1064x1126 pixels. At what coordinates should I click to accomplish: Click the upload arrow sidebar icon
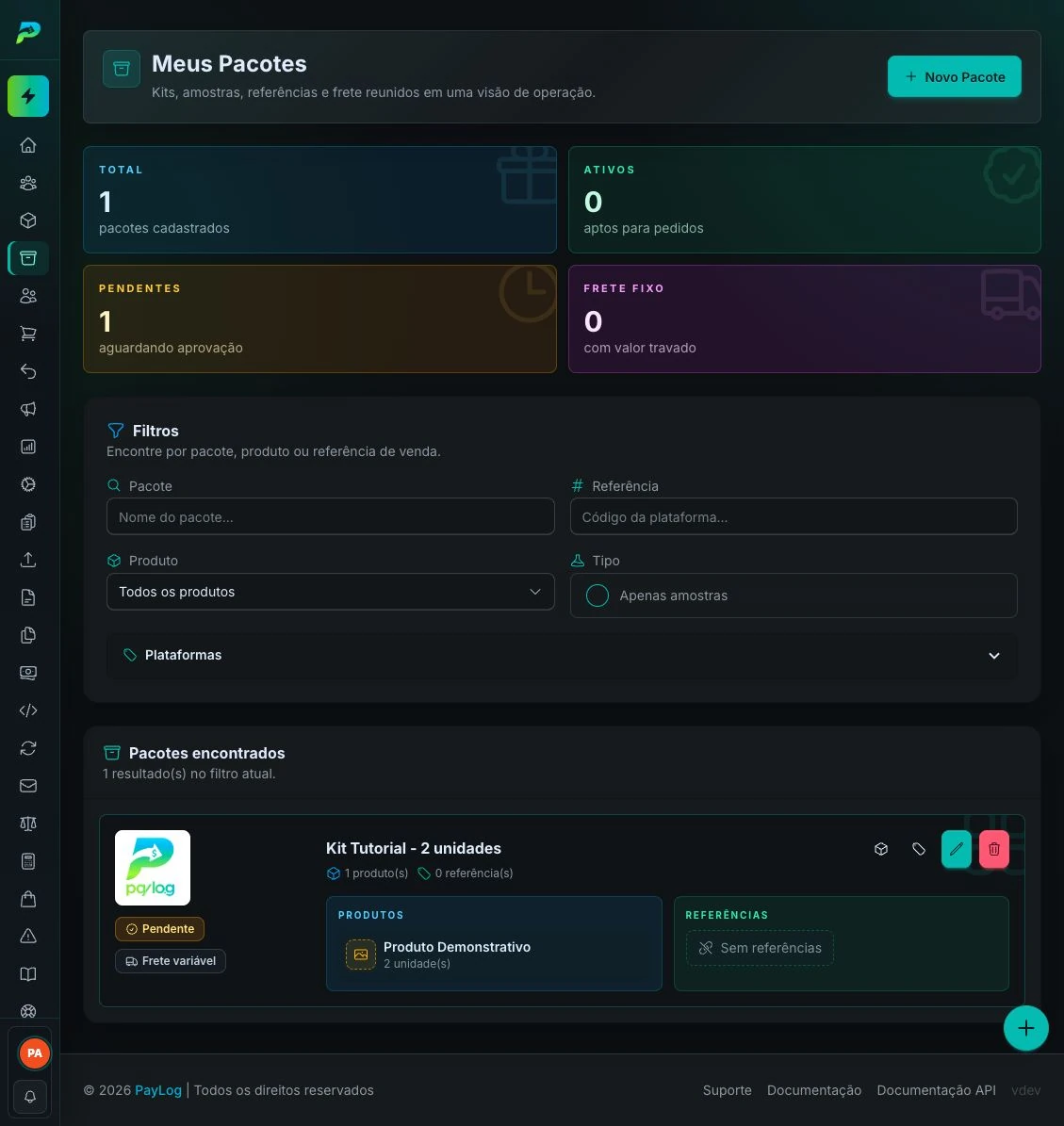(x=28, y=560)
